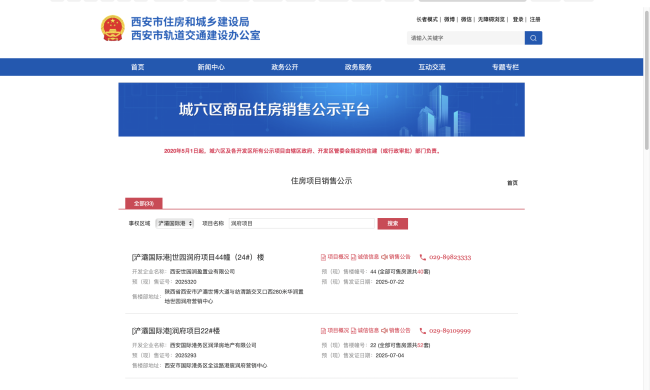The width and height of the screenshot is (650, 390).
Task: Open 政务公开 in the navigation bar
Action: [285, 67]
